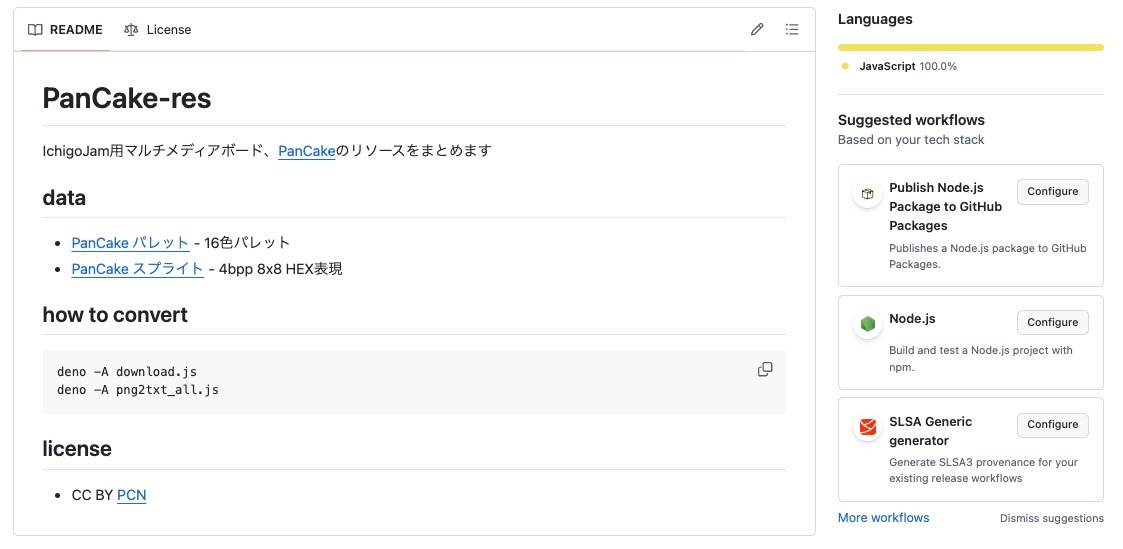The image size is (1123, 549).
Task: Configure the SLSA Generic generator workflow
Action: point(1052,425)
